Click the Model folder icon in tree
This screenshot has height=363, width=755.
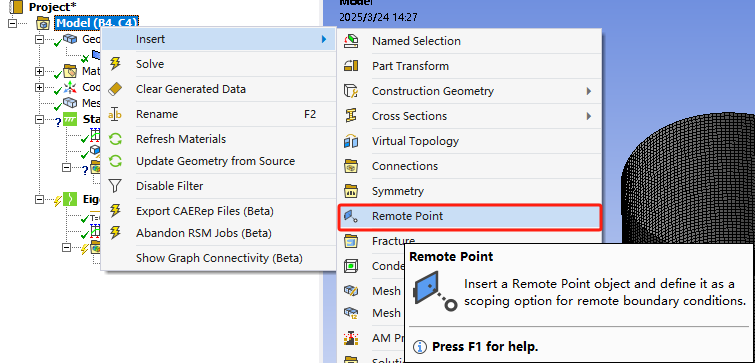click(x=43, y=23)
